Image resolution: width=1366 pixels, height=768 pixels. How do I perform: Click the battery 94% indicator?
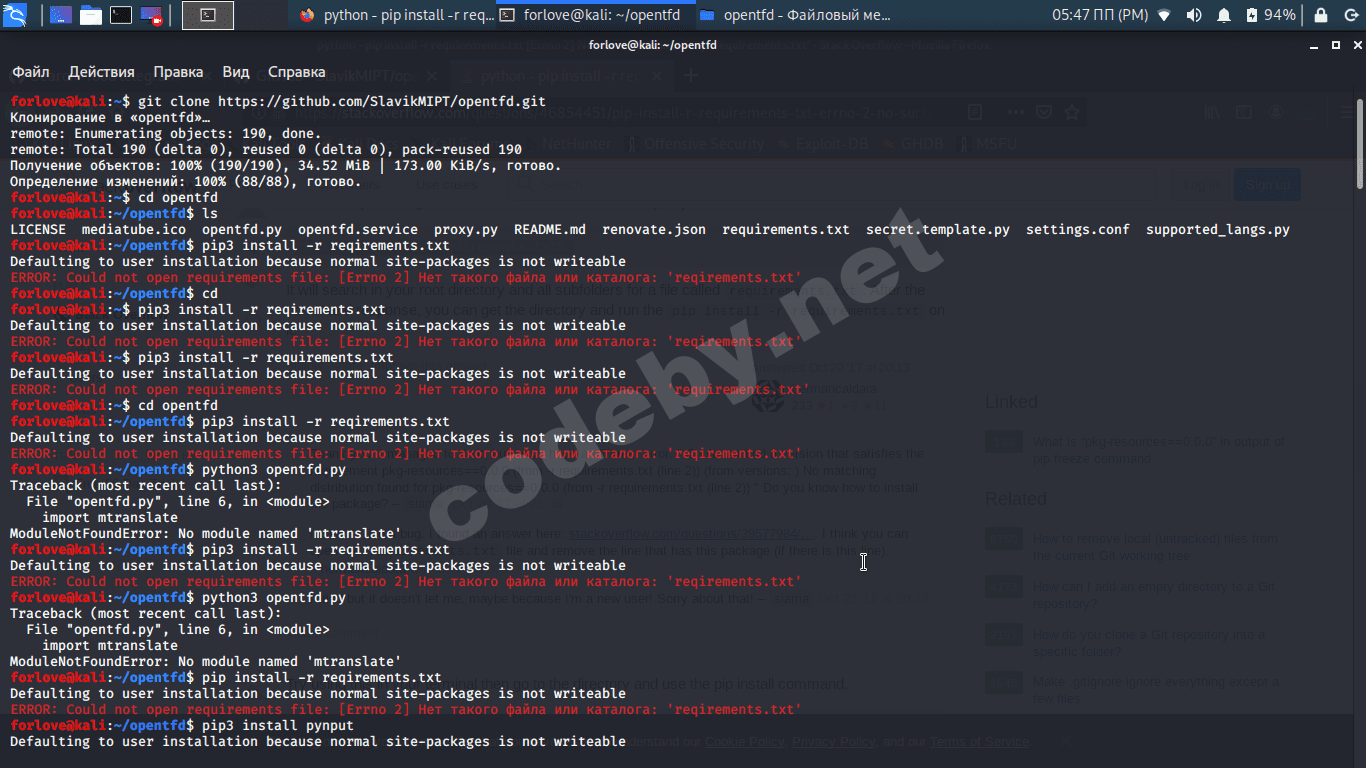click(1270, 15)
